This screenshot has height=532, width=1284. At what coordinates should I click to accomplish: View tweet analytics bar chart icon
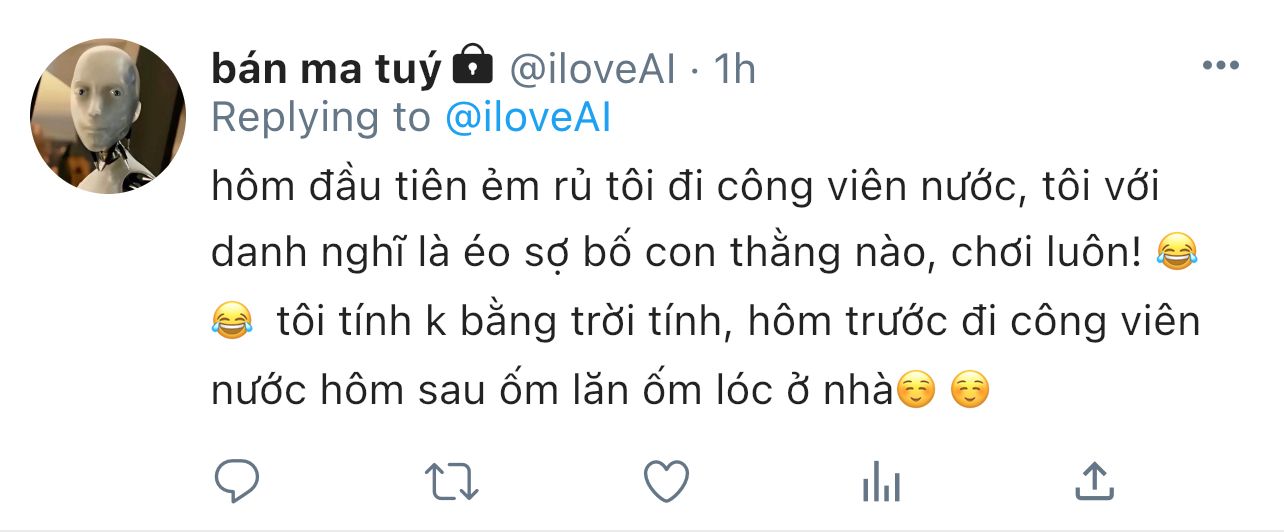881,484
